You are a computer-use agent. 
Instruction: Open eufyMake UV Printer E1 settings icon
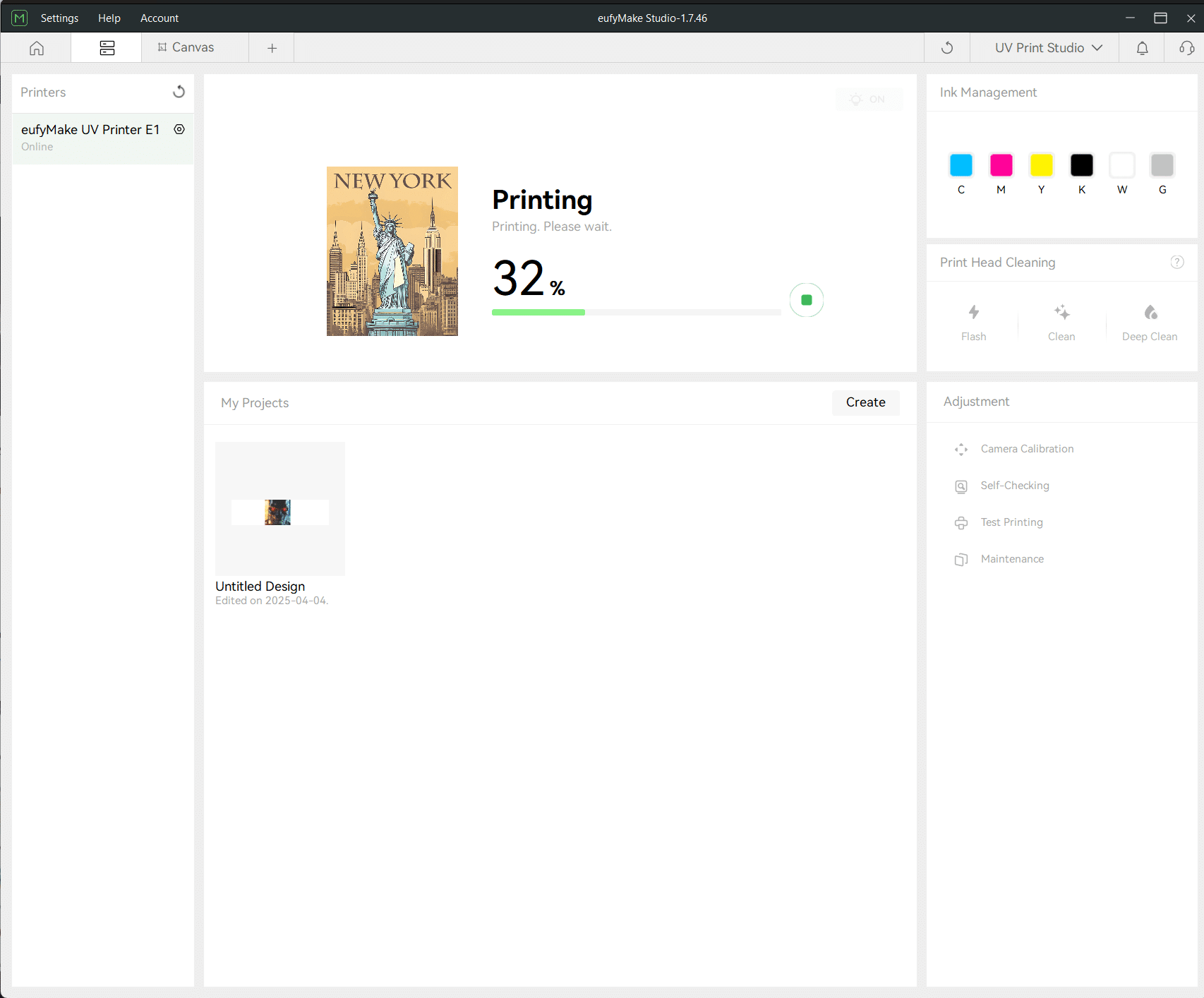pos(179,129)
